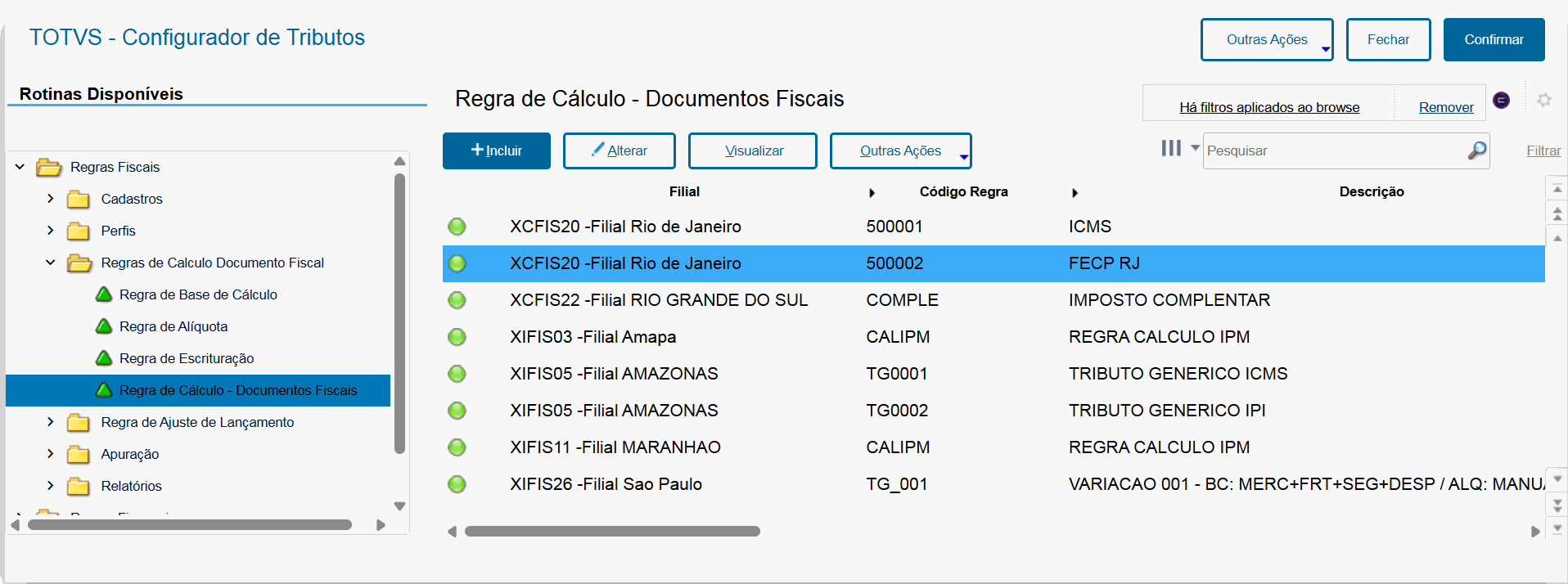Click the Regras Fiscais folder icon
Viewport: 1568px width, 584px height.
point(49,168)
